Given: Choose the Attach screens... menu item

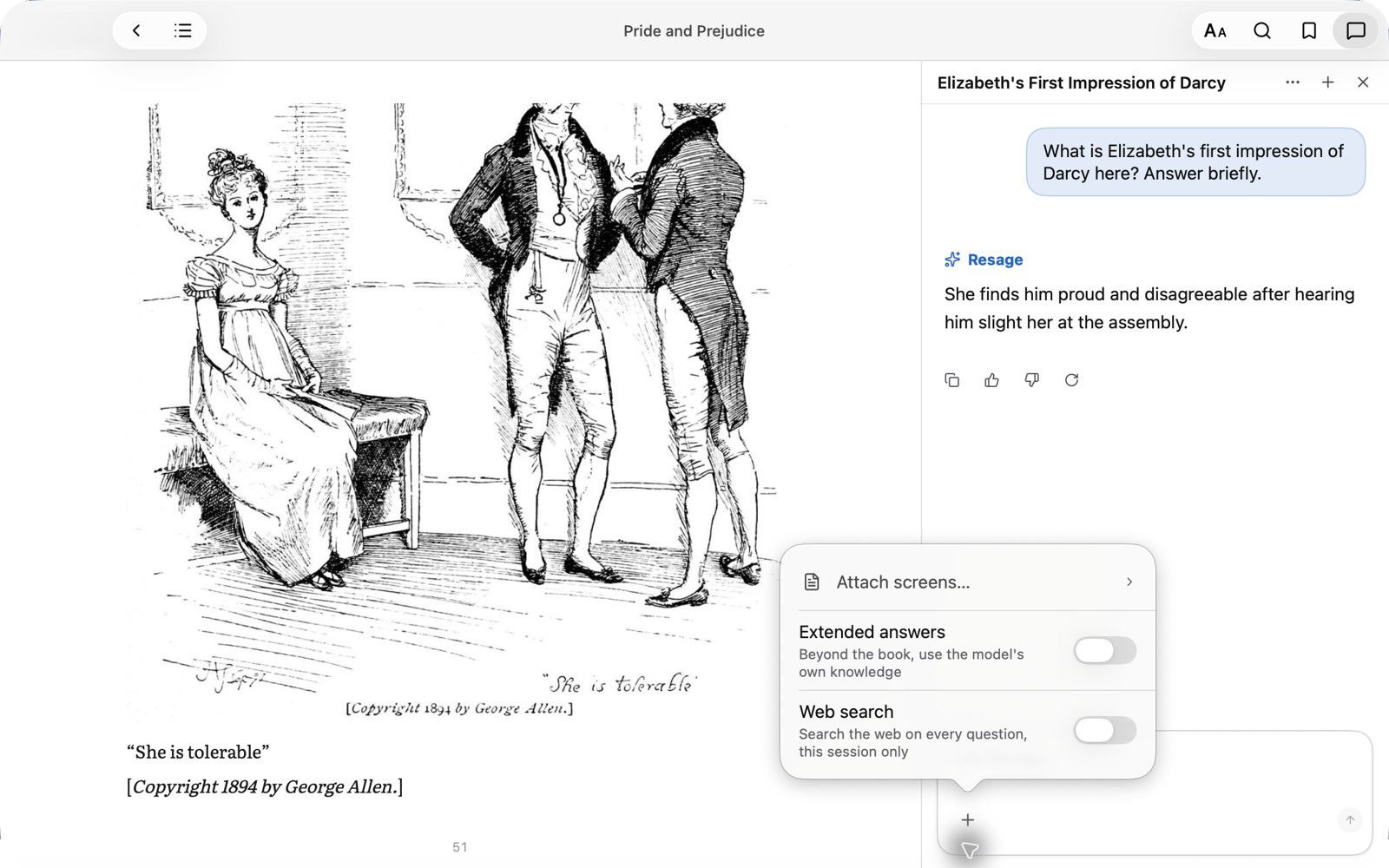Looking at the screenshot, I should (x=967, y=582).
